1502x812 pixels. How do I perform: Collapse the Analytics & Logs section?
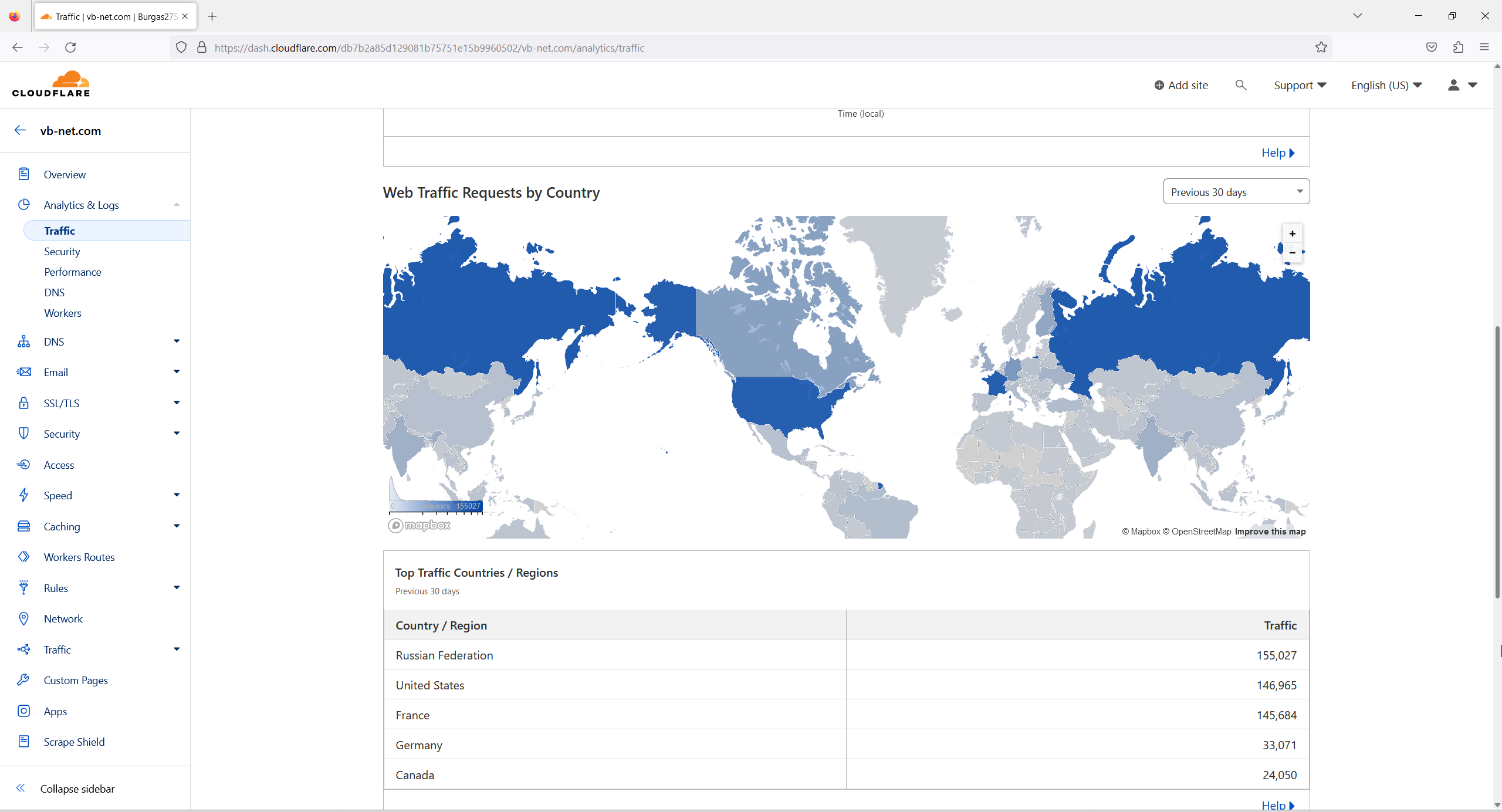point(177,205)
